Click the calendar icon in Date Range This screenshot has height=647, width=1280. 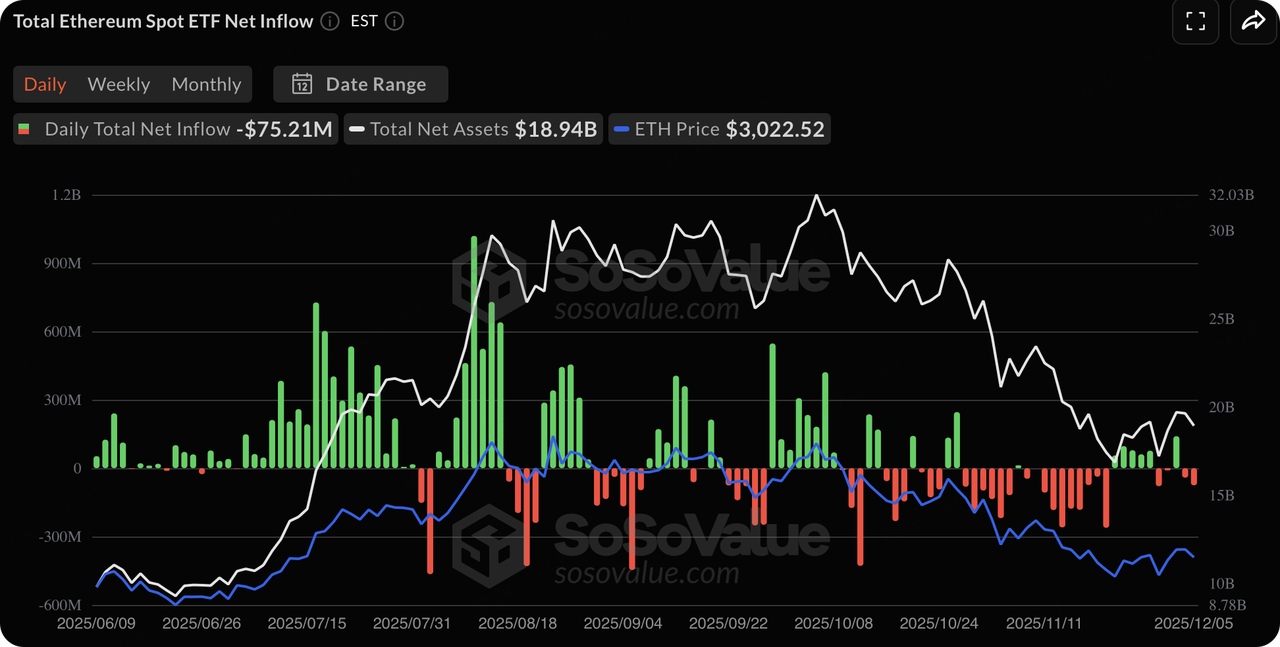[x=302, y=84]
